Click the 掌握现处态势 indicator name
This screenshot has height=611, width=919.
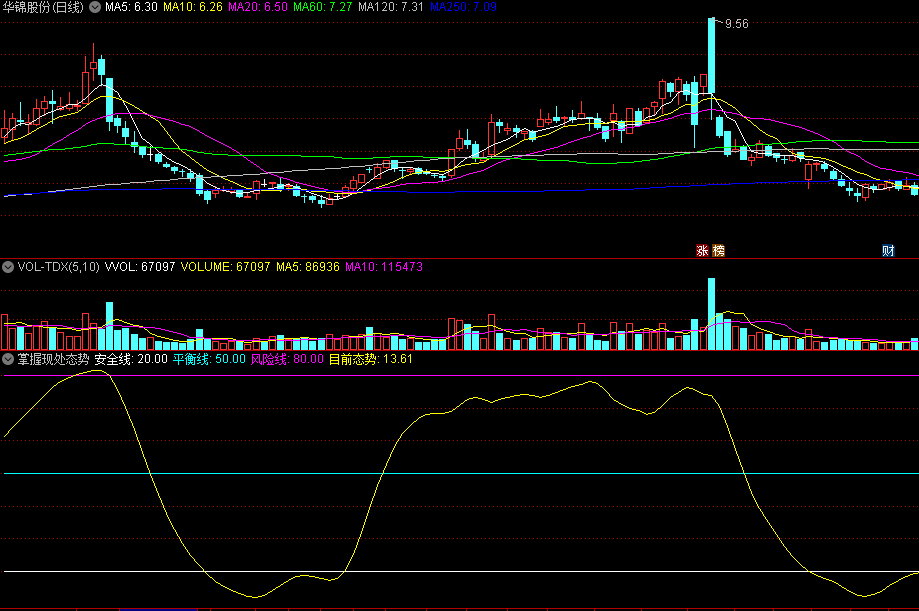53,359
